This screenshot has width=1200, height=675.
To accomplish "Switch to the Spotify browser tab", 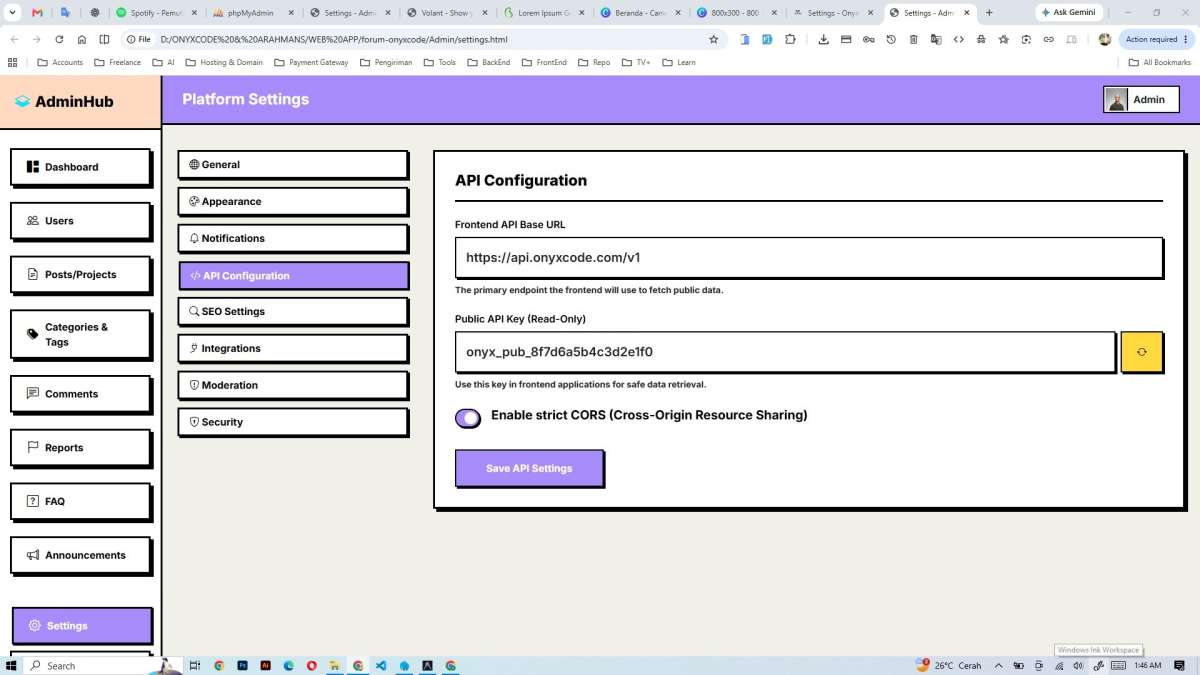I will 157,13.
